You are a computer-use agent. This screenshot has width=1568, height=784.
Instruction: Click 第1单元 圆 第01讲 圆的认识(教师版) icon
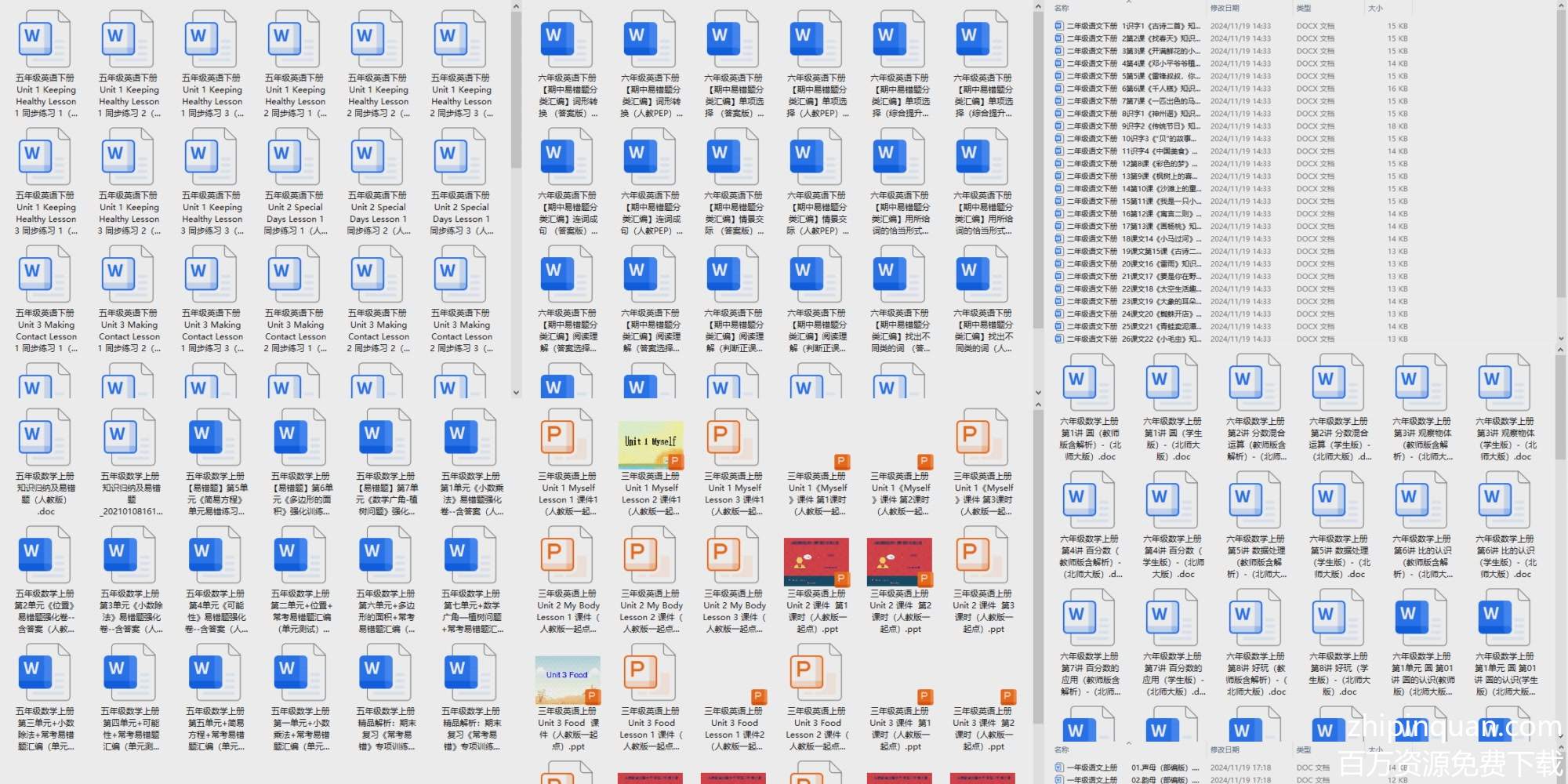coord(1421,618)
